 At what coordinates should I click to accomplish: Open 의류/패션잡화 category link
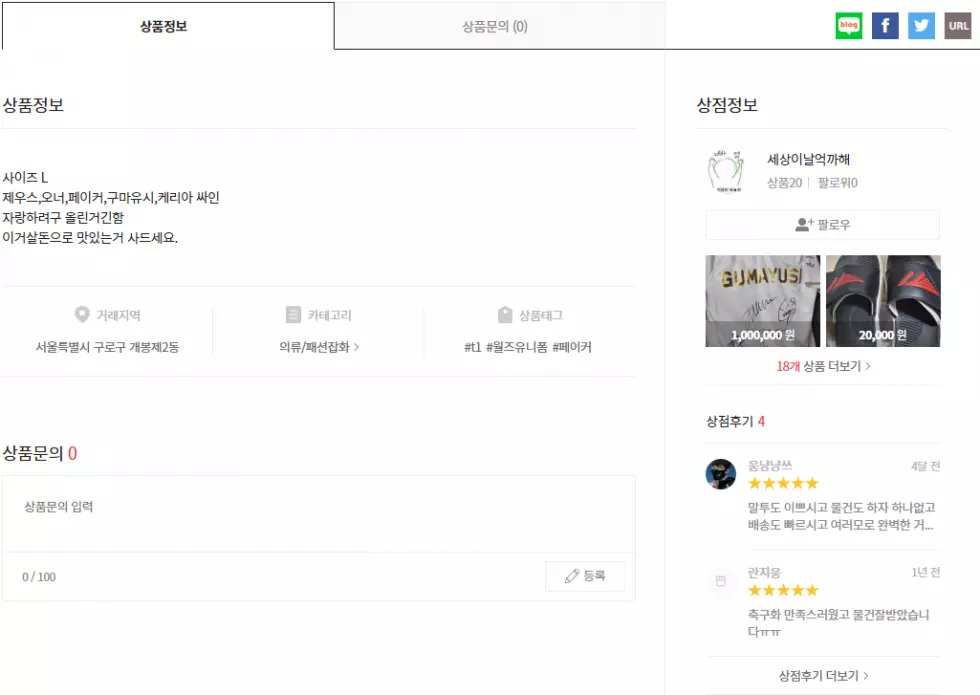[x=319, y=347]
